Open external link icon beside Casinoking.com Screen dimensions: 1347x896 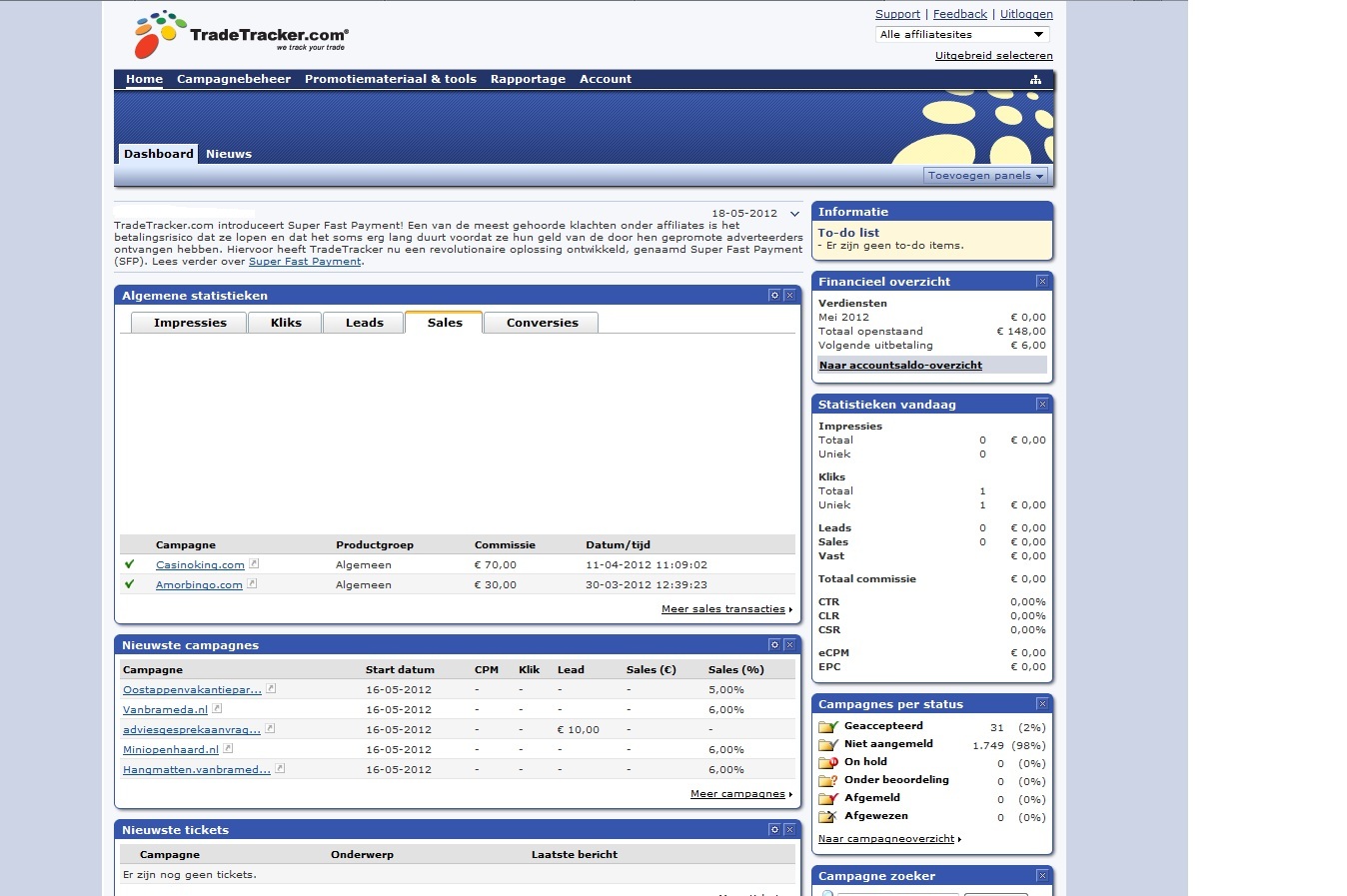(x=254, y=564)
